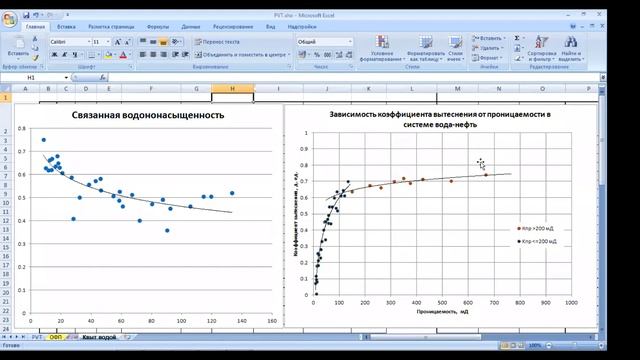The height and width of the screenshot is (360, 640).
Task: Align cell text to the middle
Action: (153, 41)
